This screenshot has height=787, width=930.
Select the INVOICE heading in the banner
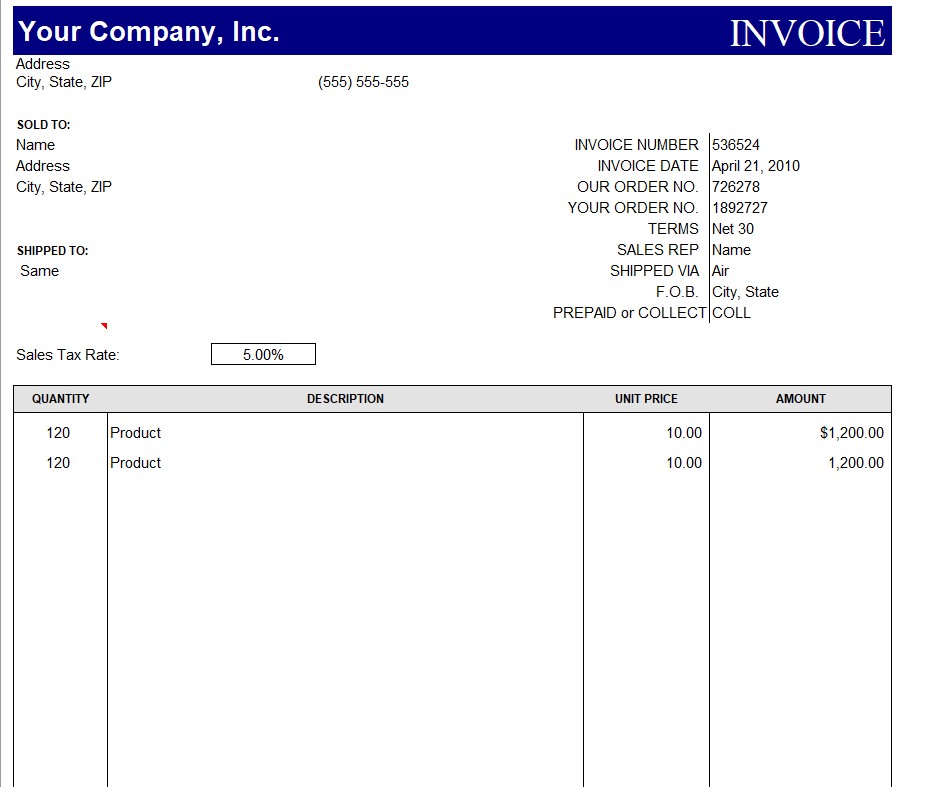coord(807,33)
